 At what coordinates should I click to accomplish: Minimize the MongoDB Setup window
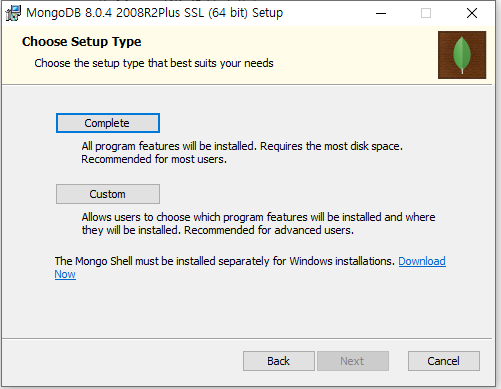point(381,13)
